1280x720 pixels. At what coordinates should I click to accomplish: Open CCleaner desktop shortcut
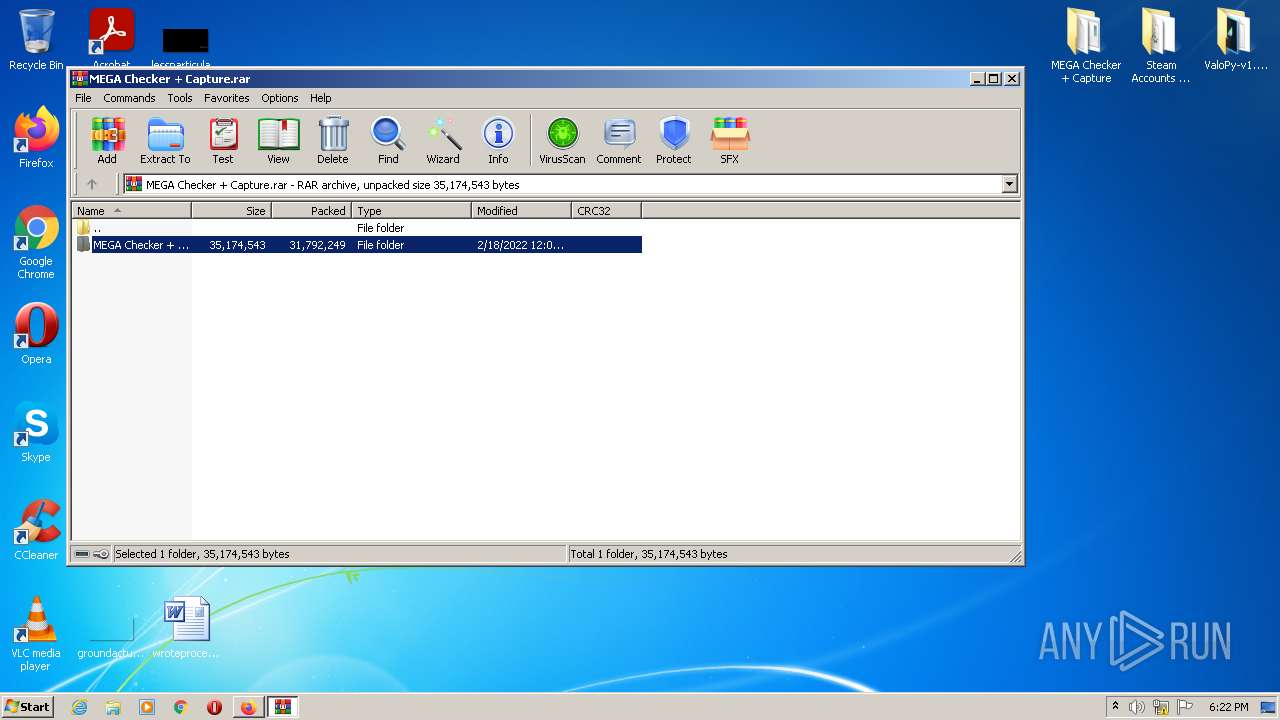click(36, 530)
